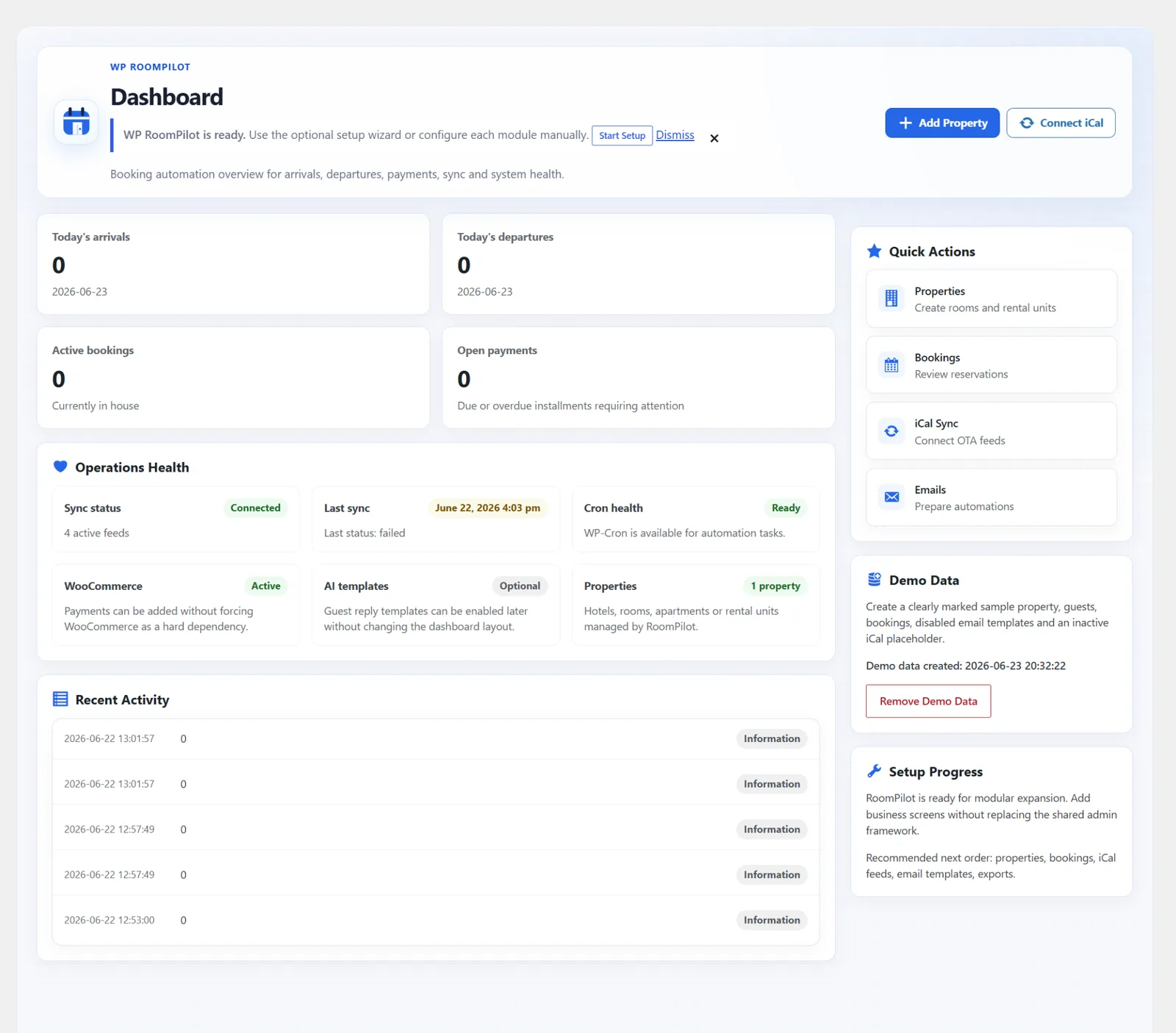
Task: Click the Quick Actions heading
Action: point(932,251)
